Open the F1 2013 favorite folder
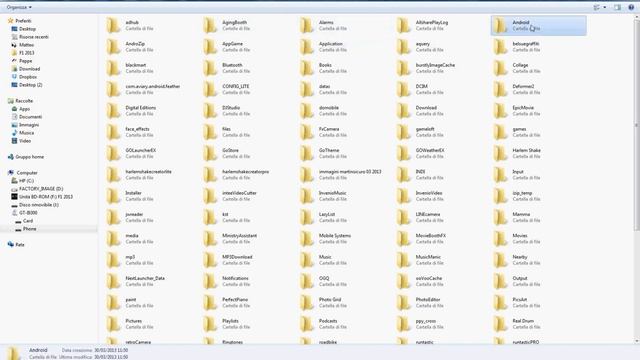The image size is (640, 360). (x=27, y=53)
